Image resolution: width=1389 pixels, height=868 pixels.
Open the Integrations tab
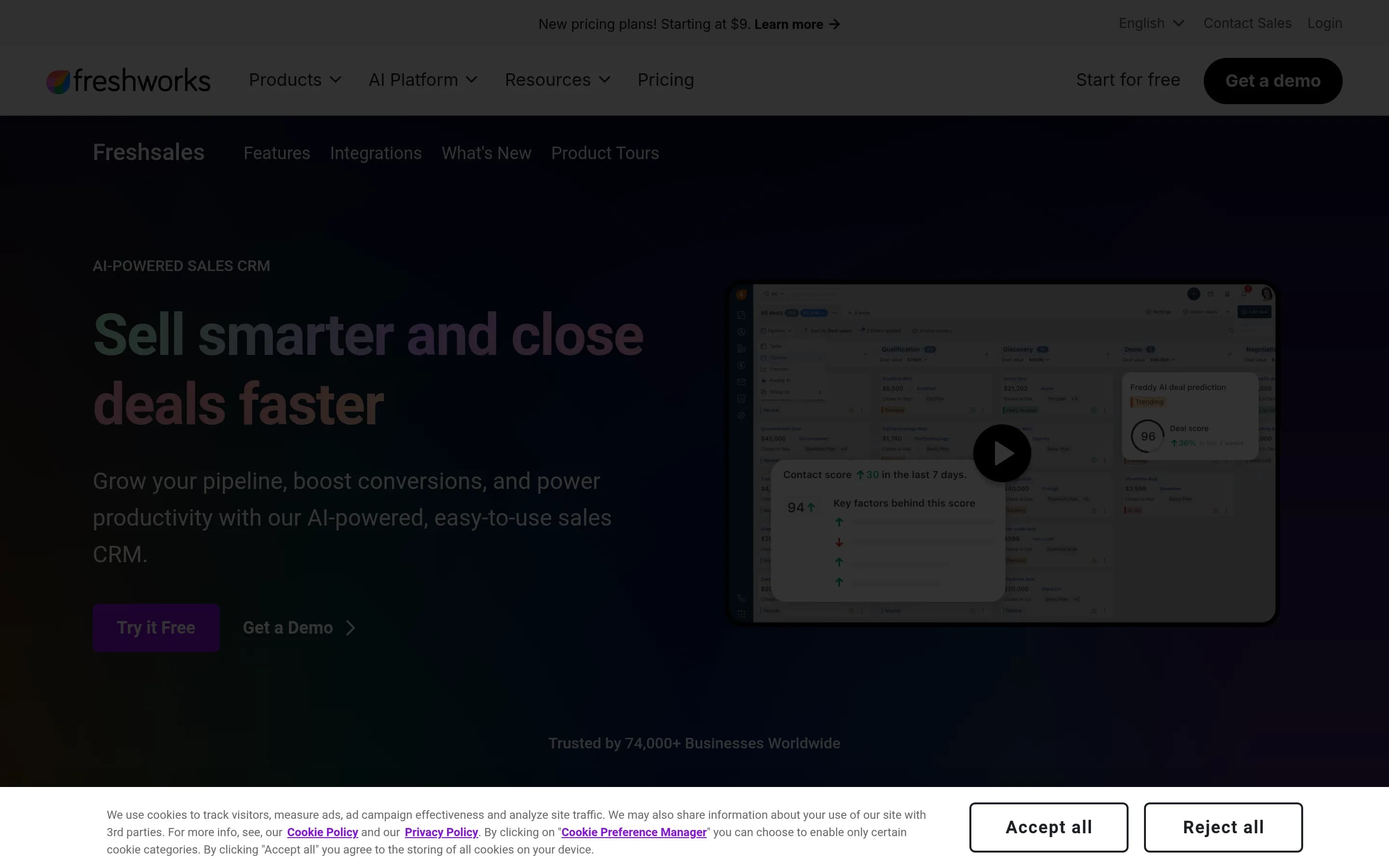point(375,153)
